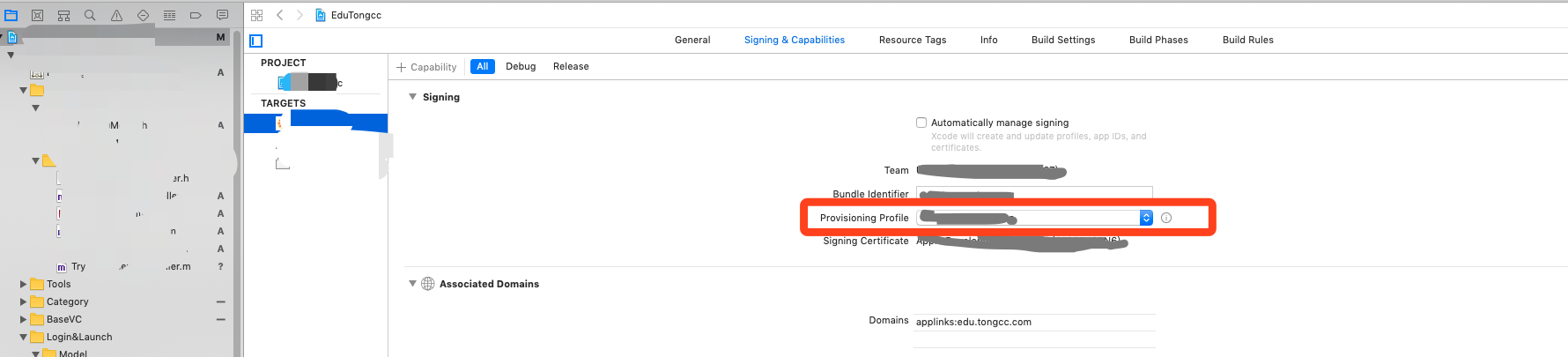Image resolution: width=1568 pixels, height=357 pixels.
Task: Open the Report navigator speech-bubble icon
Action: coord(222,15)
